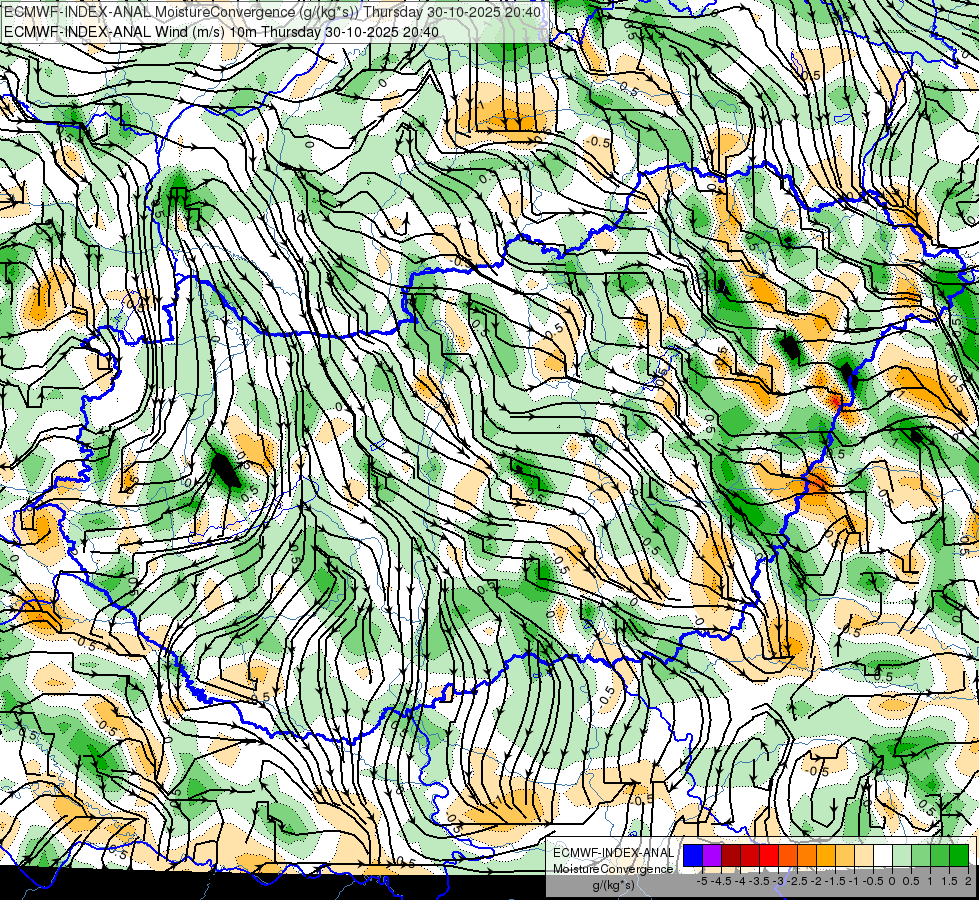Pick the legend swatch between -1 and -0.5
979x900 pixels.
click(x=863, y=856)
